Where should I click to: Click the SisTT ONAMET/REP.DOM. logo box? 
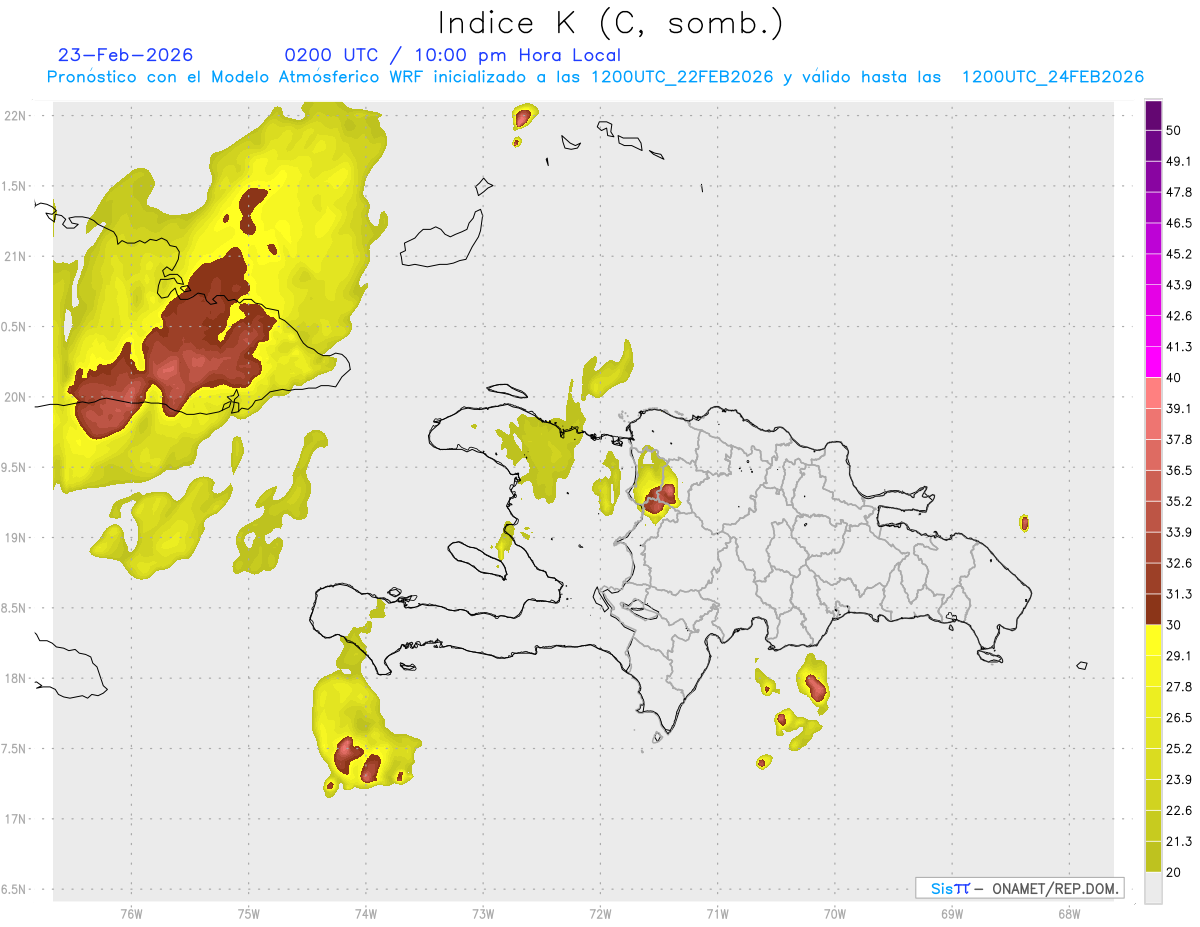point(1019,888)
